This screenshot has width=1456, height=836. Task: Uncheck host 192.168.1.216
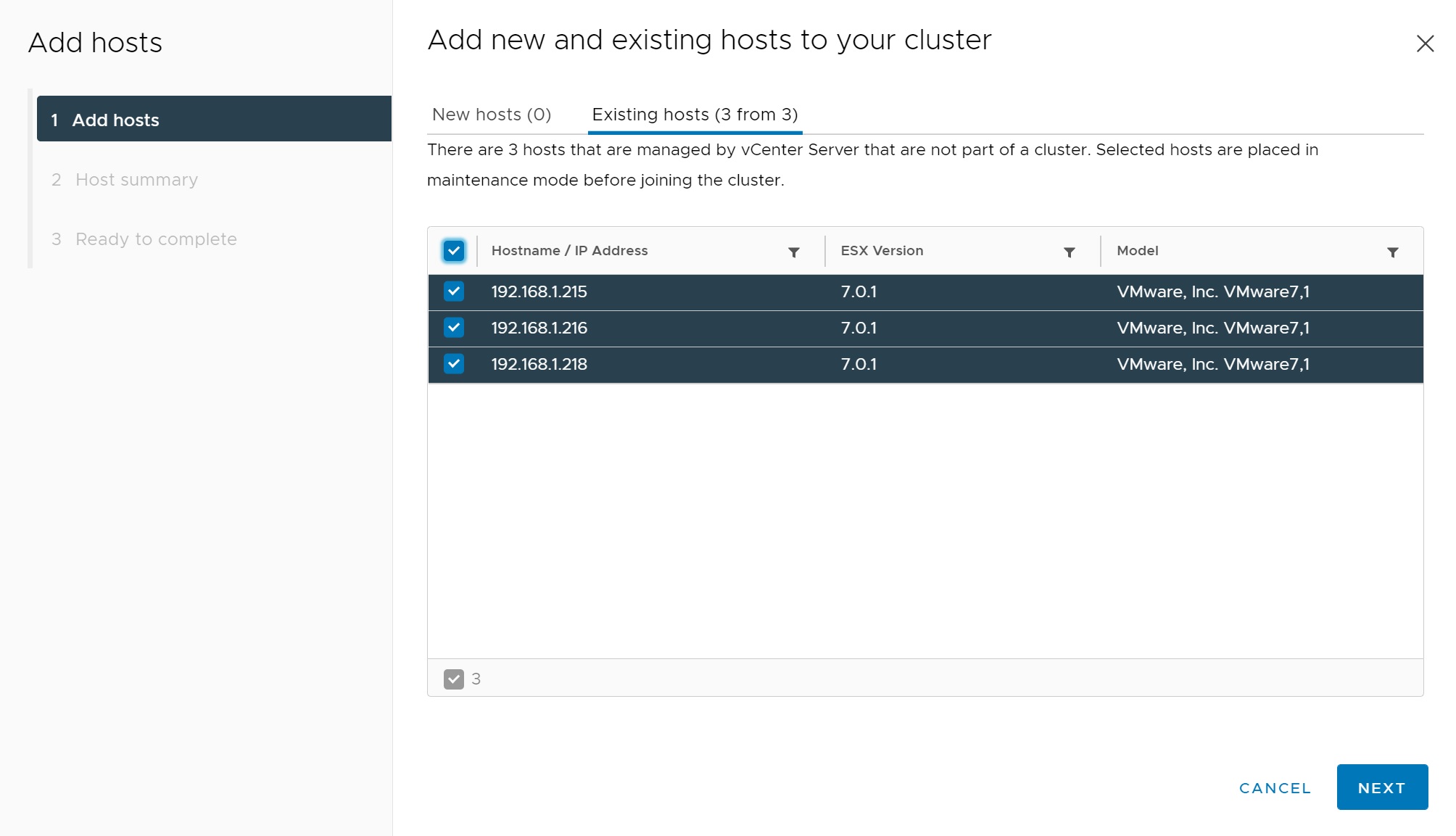(x=454, y=328)
